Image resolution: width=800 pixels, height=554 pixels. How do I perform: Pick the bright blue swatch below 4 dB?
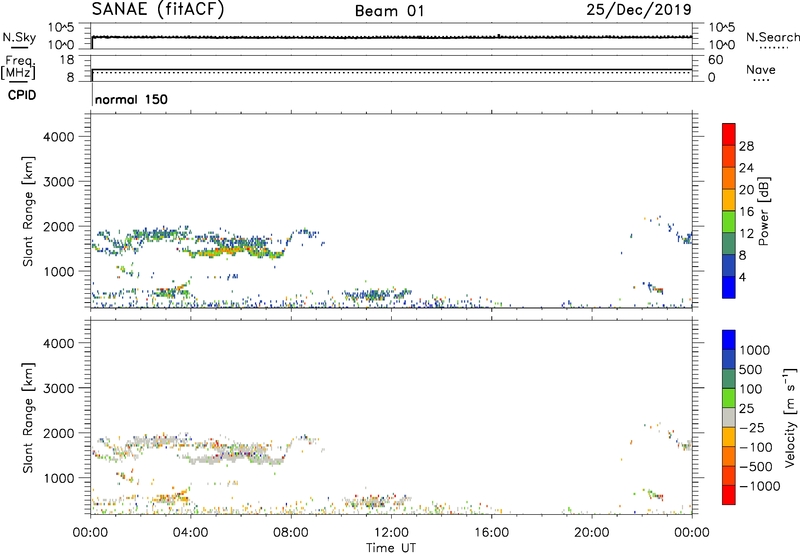coord(729,287)
